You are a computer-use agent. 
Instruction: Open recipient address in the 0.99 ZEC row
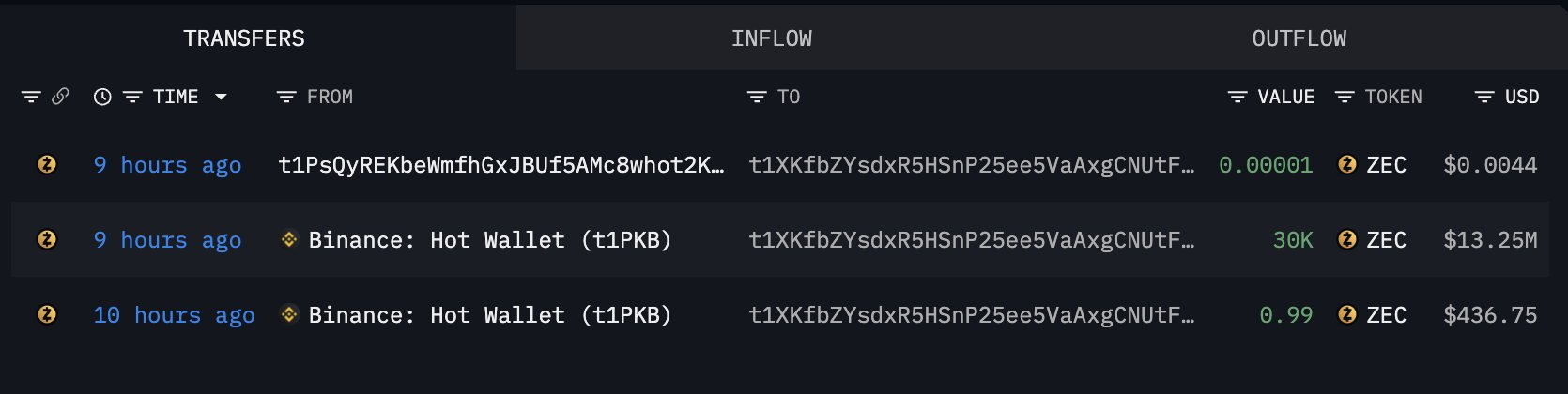click(x=971, y=315)
